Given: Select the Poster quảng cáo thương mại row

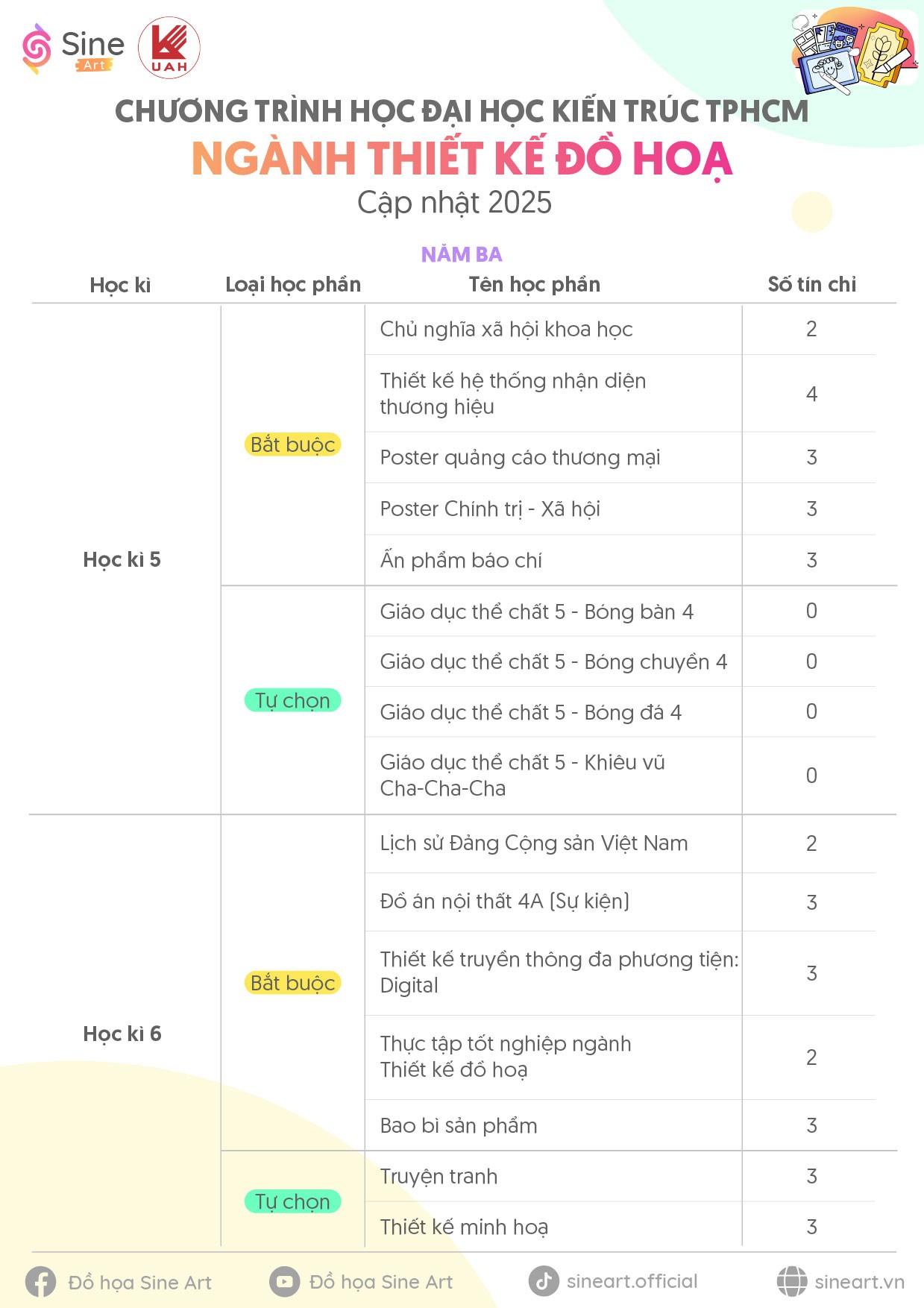Looking at the screenshot, I should click(620, 457).
